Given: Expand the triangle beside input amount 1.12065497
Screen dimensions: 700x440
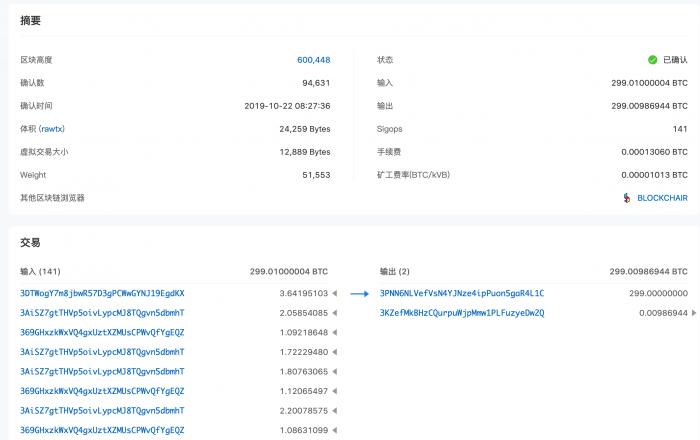Looking at the screenshot, I should point(335,391).
